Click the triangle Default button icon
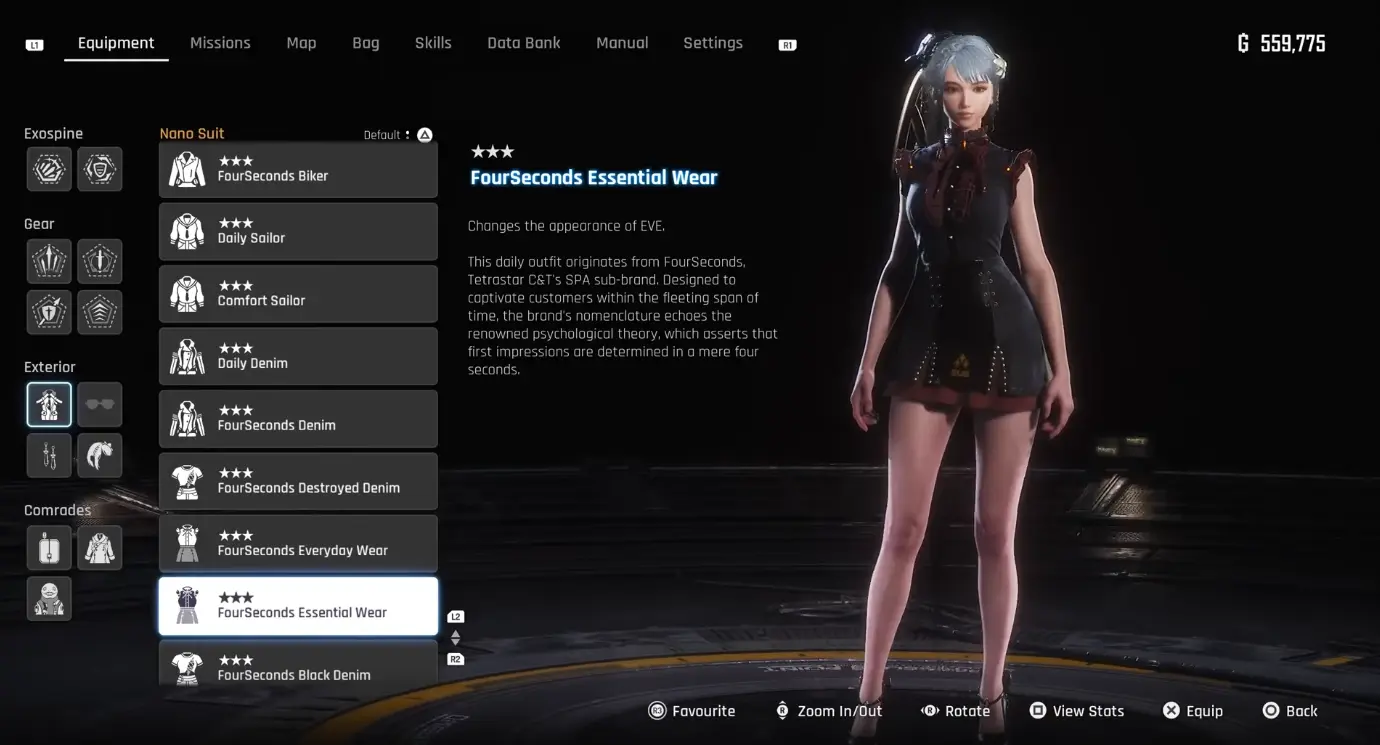The height and width of the screenshot is (745, 1380). coord(424,134)
